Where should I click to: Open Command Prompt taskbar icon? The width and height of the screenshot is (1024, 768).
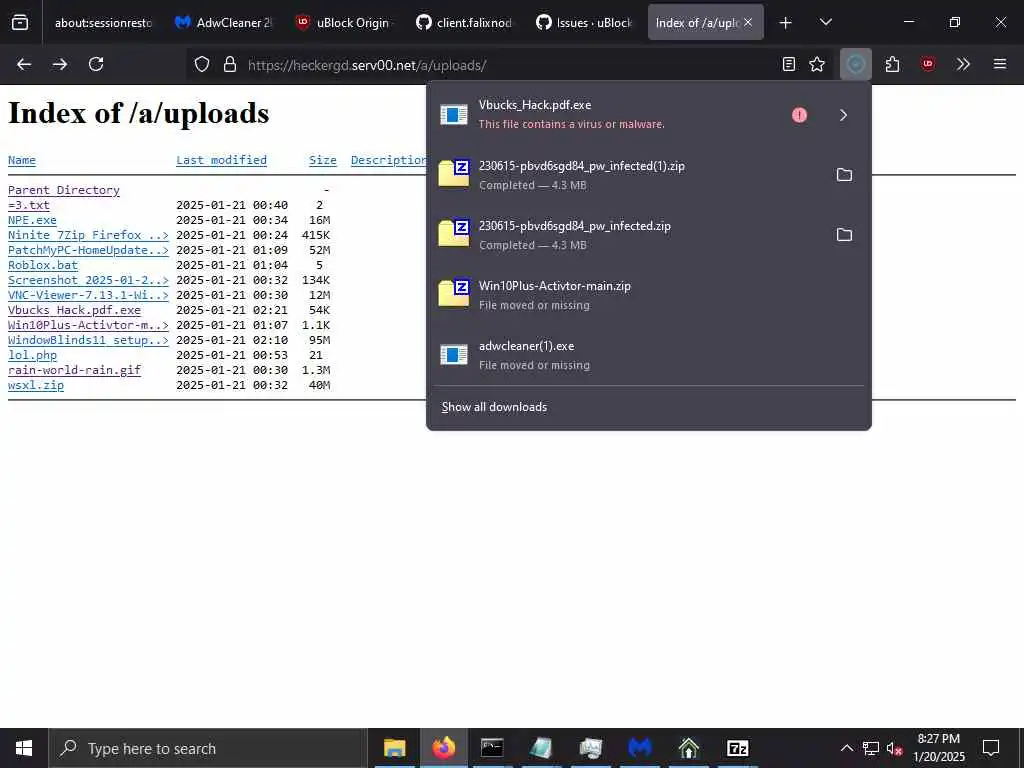(x=492, y=748)
